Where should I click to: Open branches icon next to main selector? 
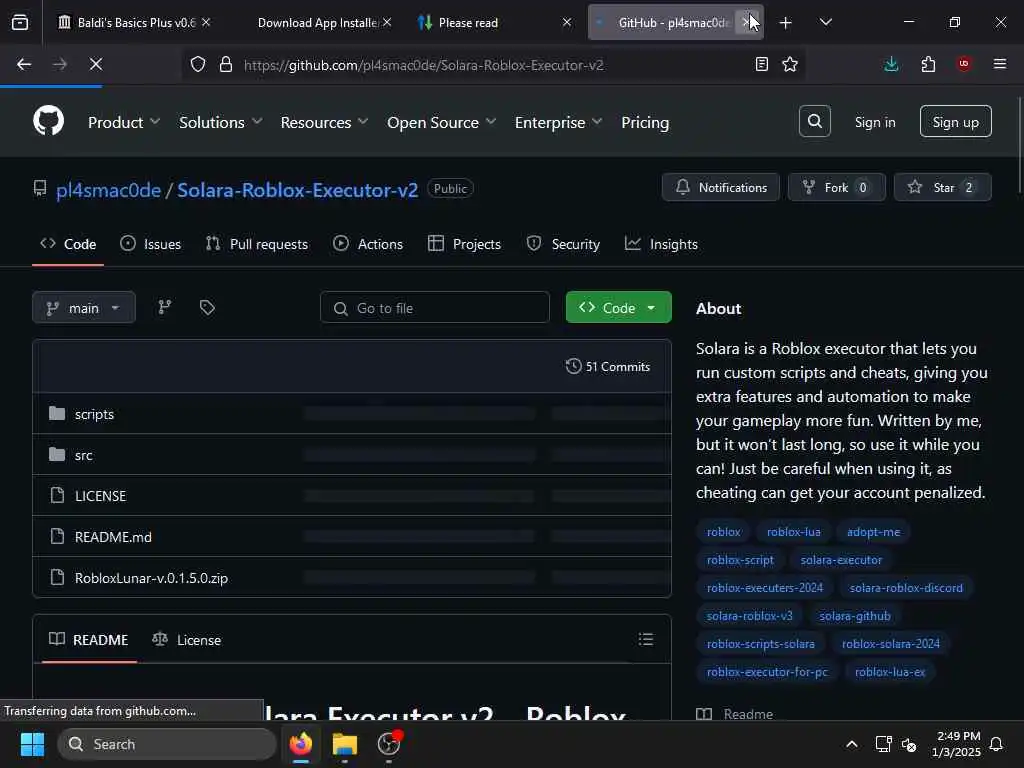tap(165, 307)
